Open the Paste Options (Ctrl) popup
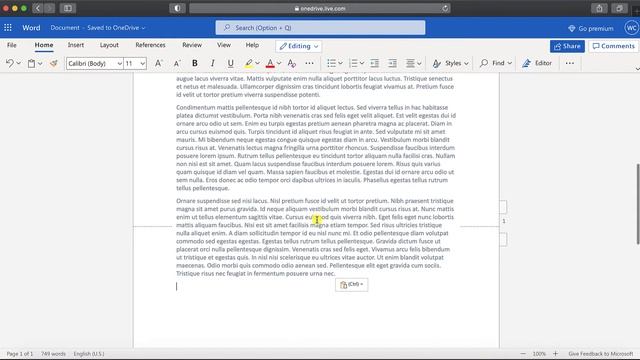The width and height of the screenshot is (640, 360). [x=351, y=284]
